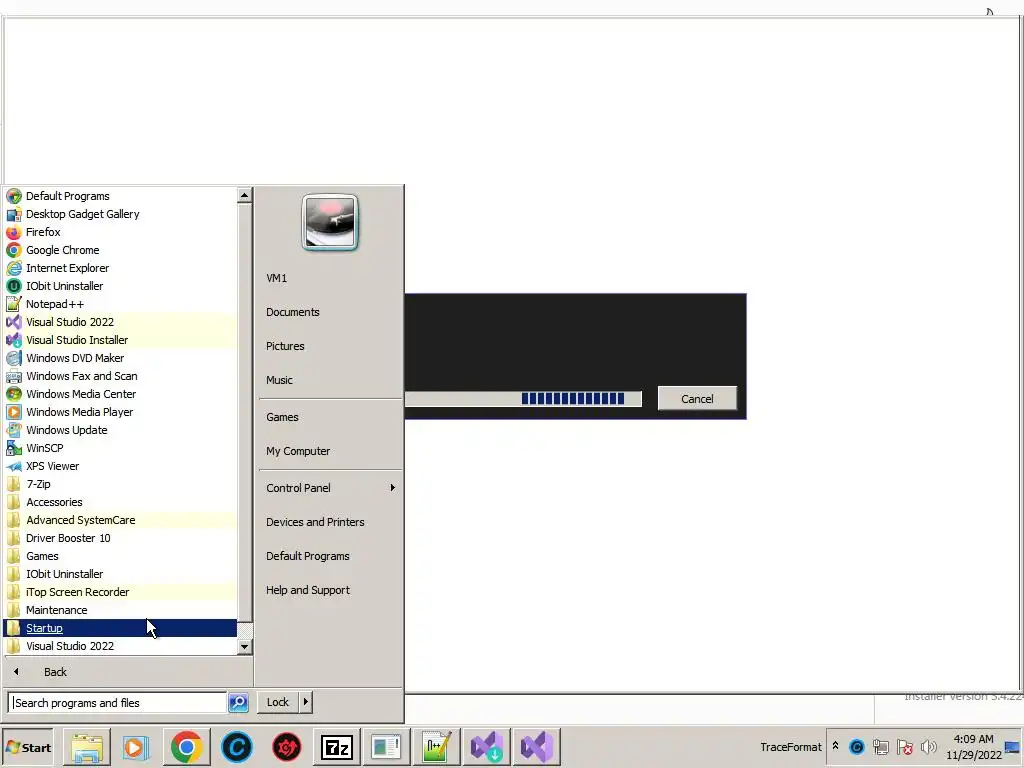Viewport: 1024px width, 768px height.
Task: Click the volume speaker tray icon
Action: pos(928,746)
